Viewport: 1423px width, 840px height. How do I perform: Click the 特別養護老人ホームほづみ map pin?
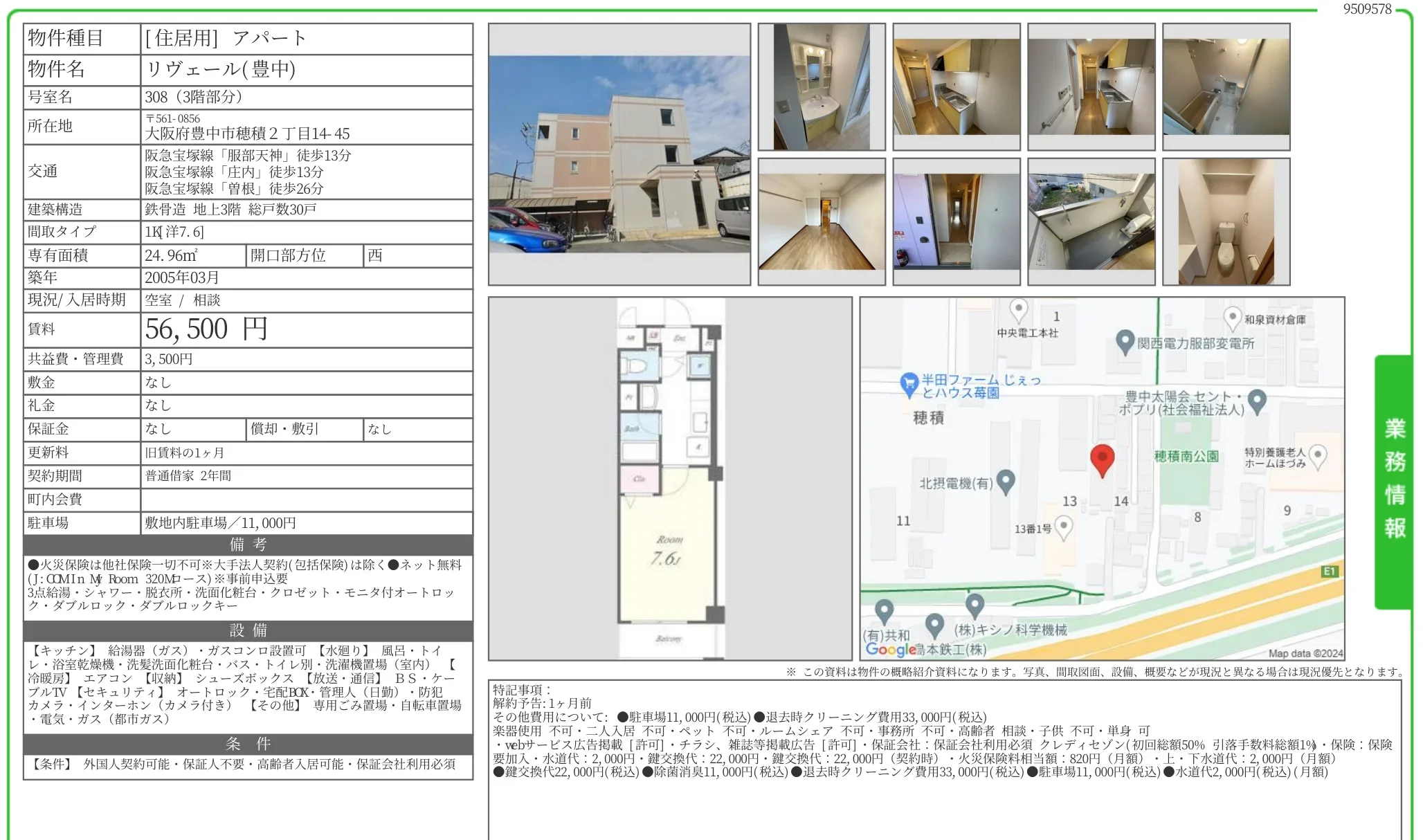1318,457
